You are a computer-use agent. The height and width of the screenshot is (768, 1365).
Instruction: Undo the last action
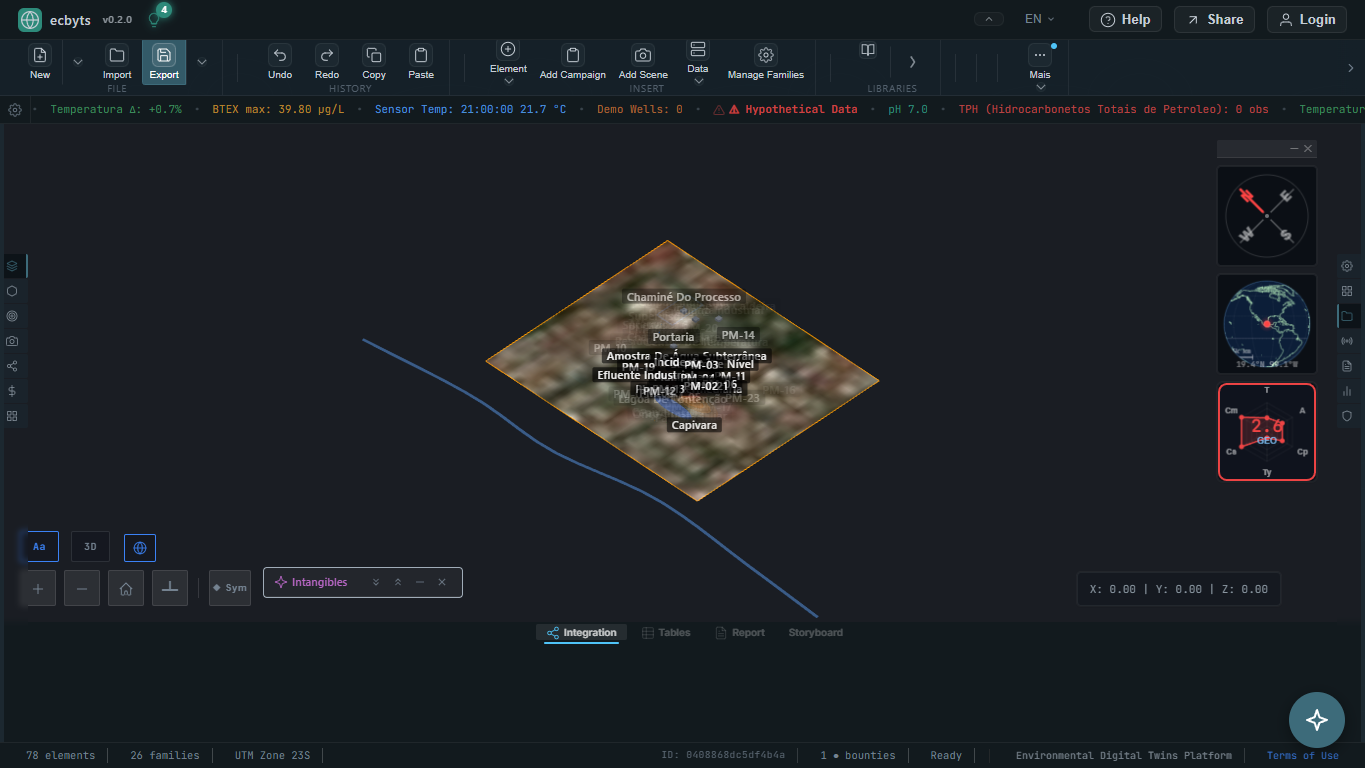coord(280,62)
